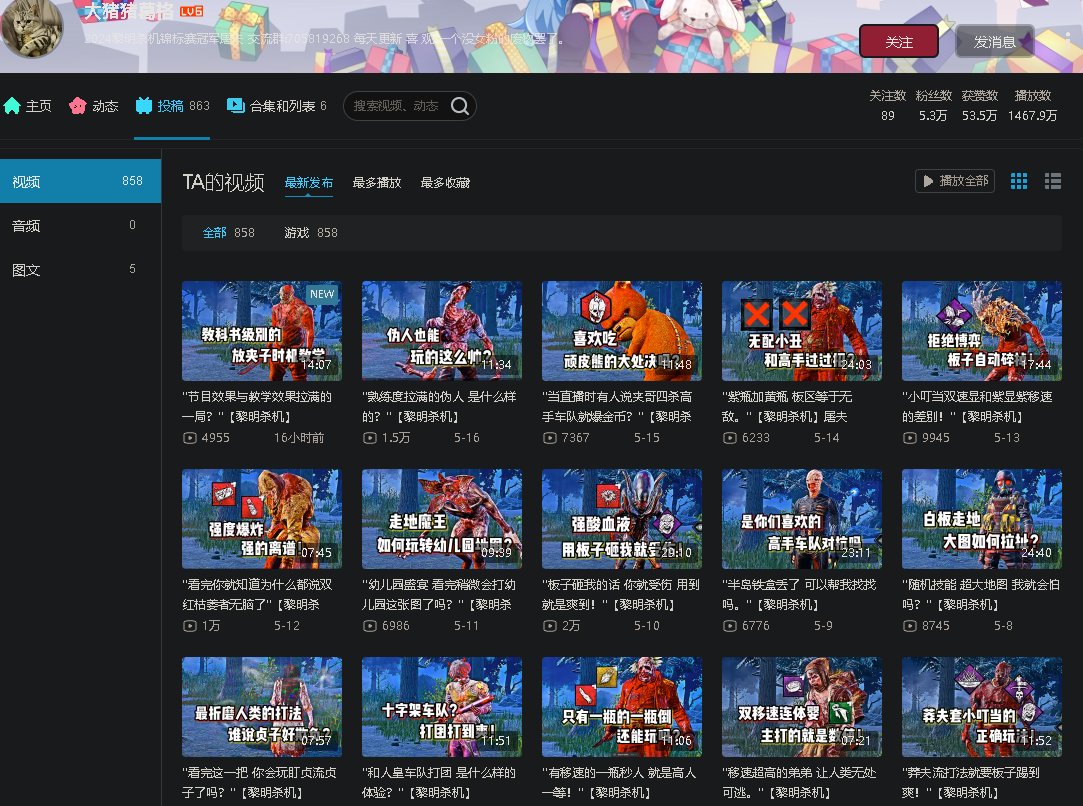The width and height of the screenshot is (1083, 806).
Task: Open the 是你们喜欢的高手车队 thumbnail
Action: 802,519
